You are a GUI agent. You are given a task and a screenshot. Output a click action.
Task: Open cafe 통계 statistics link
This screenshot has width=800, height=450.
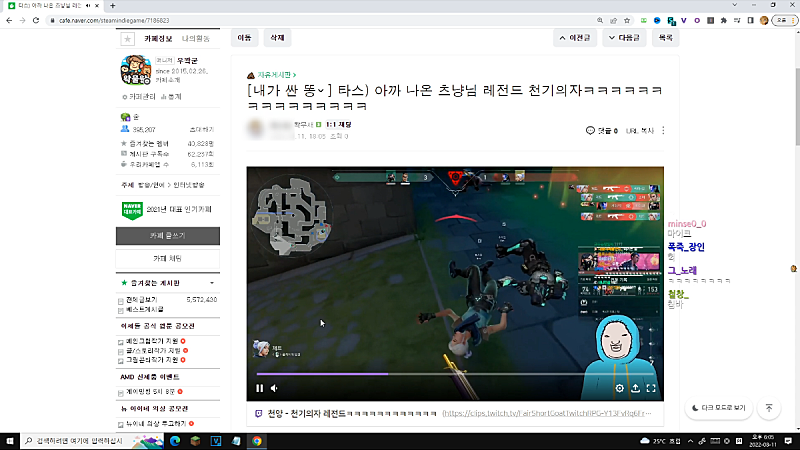(x=171, y=97)
